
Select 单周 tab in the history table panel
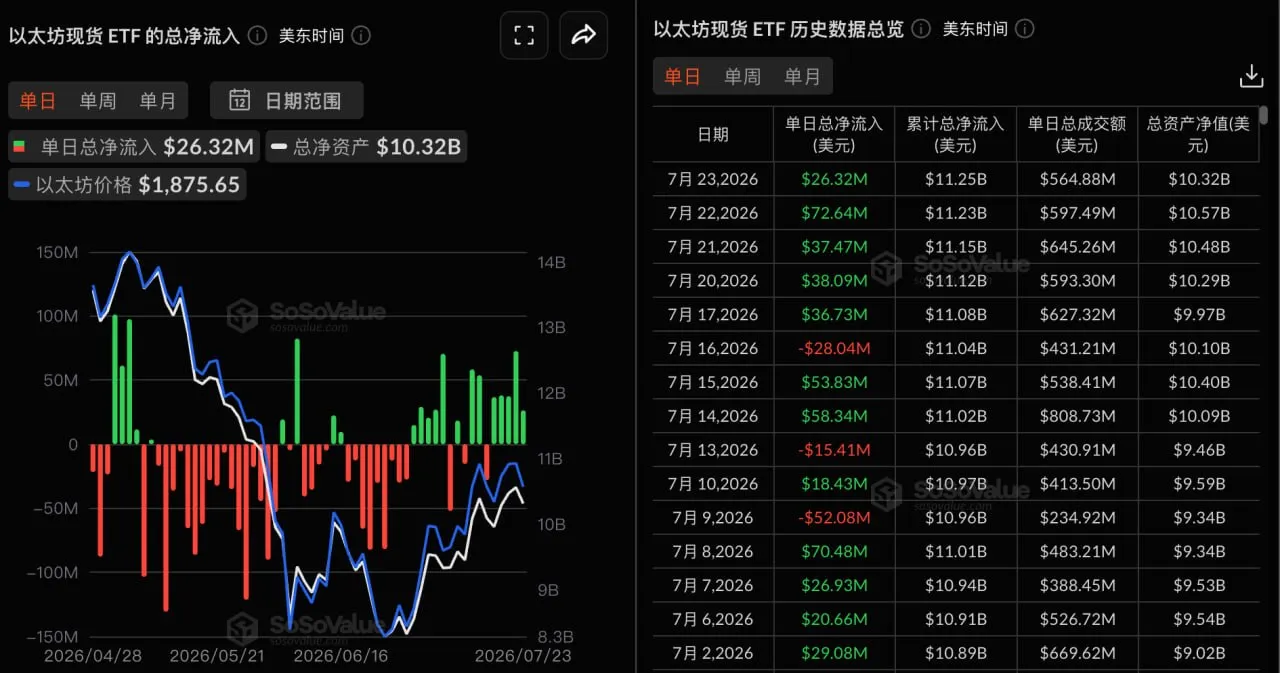click(x=742, y=77)
